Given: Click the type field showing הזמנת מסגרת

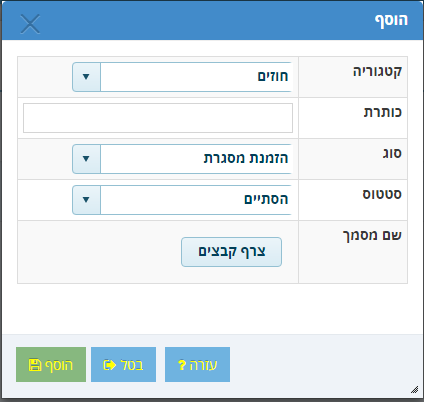Looking at the screenshot, I should [x=196, y=159].
